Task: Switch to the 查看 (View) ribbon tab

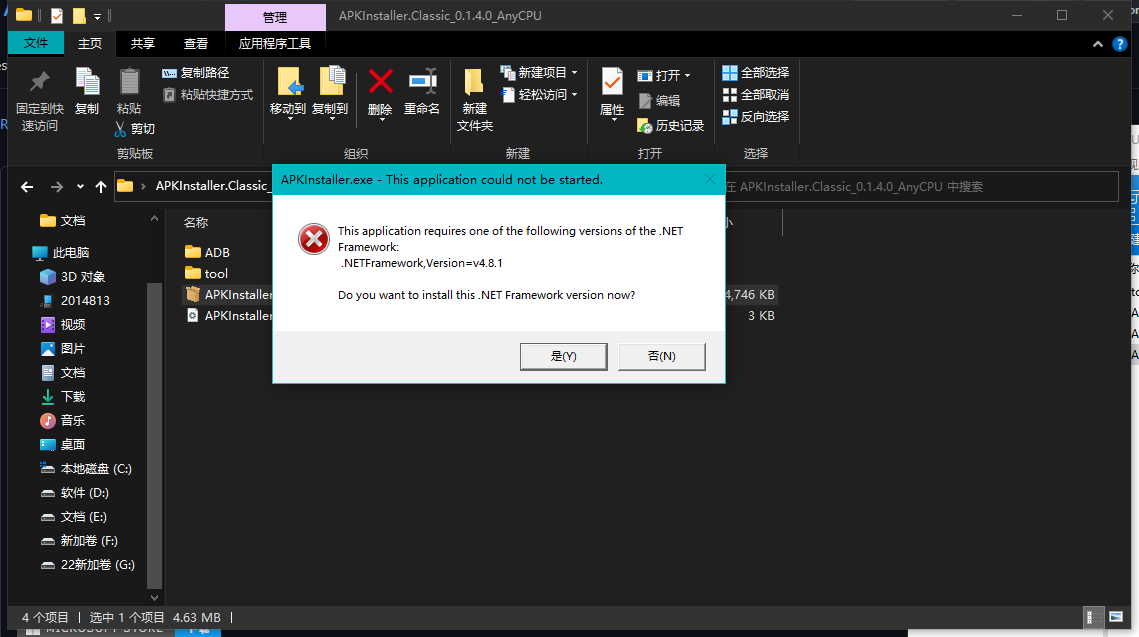Action: (195, 43)
